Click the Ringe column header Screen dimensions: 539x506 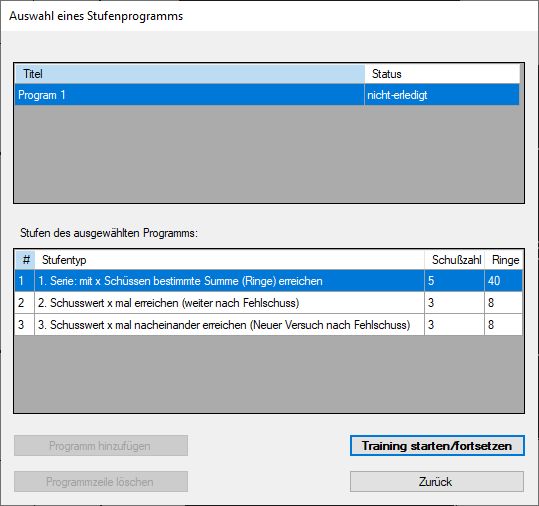pyautogui.click(x=504, y=260)
